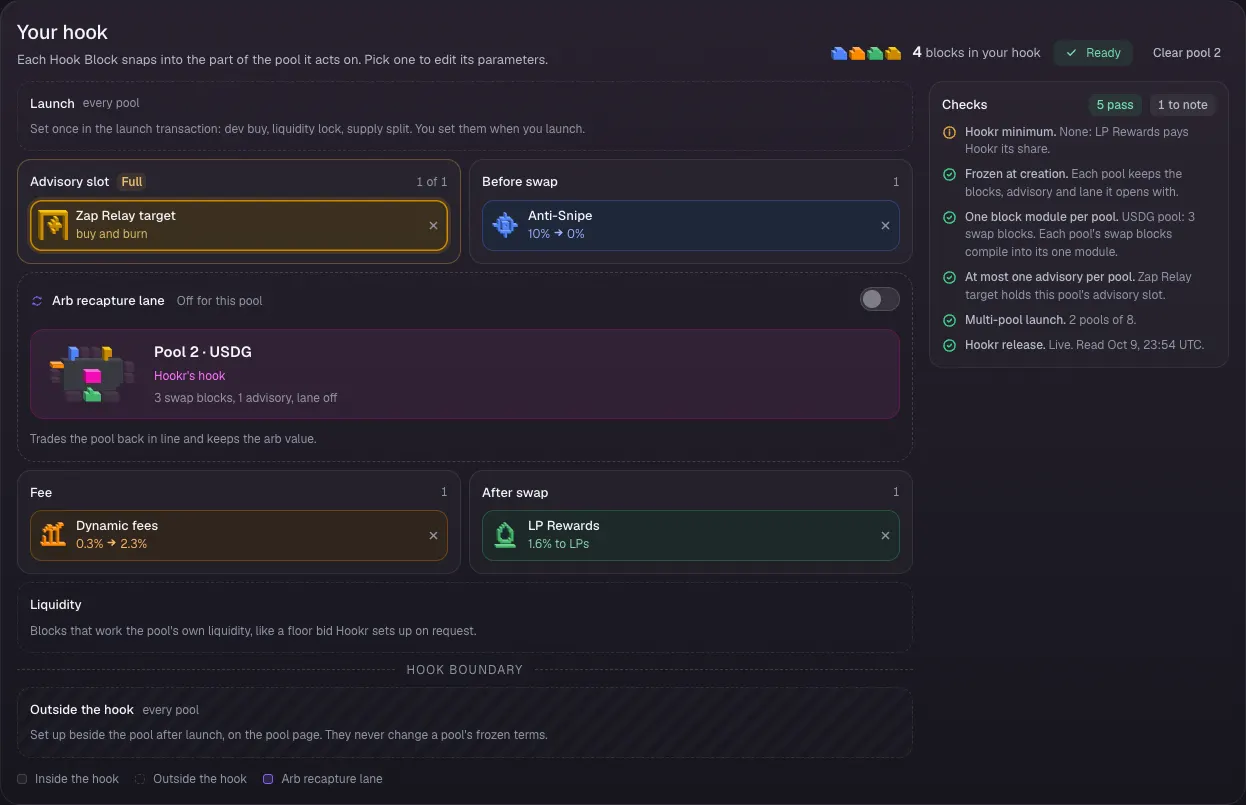
Task: Click the Liquidity section heading
Action: pyautogui.click(x=56, y=605)
